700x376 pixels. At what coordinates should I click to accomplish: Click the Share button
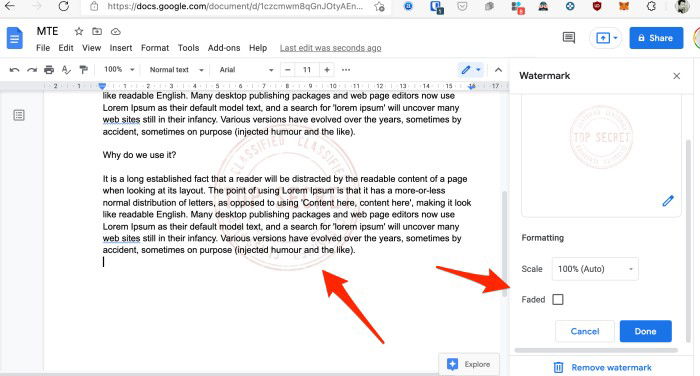(x=656, y=38)
